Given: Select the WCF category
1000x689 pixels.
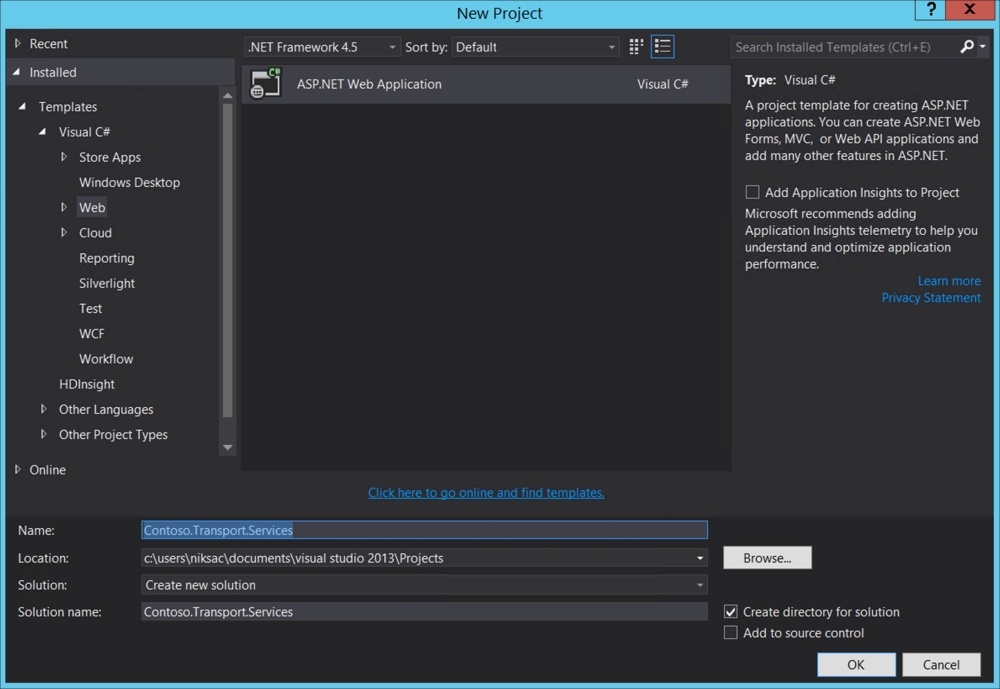Looking at the screenshot, I should (x=91, y=334).
